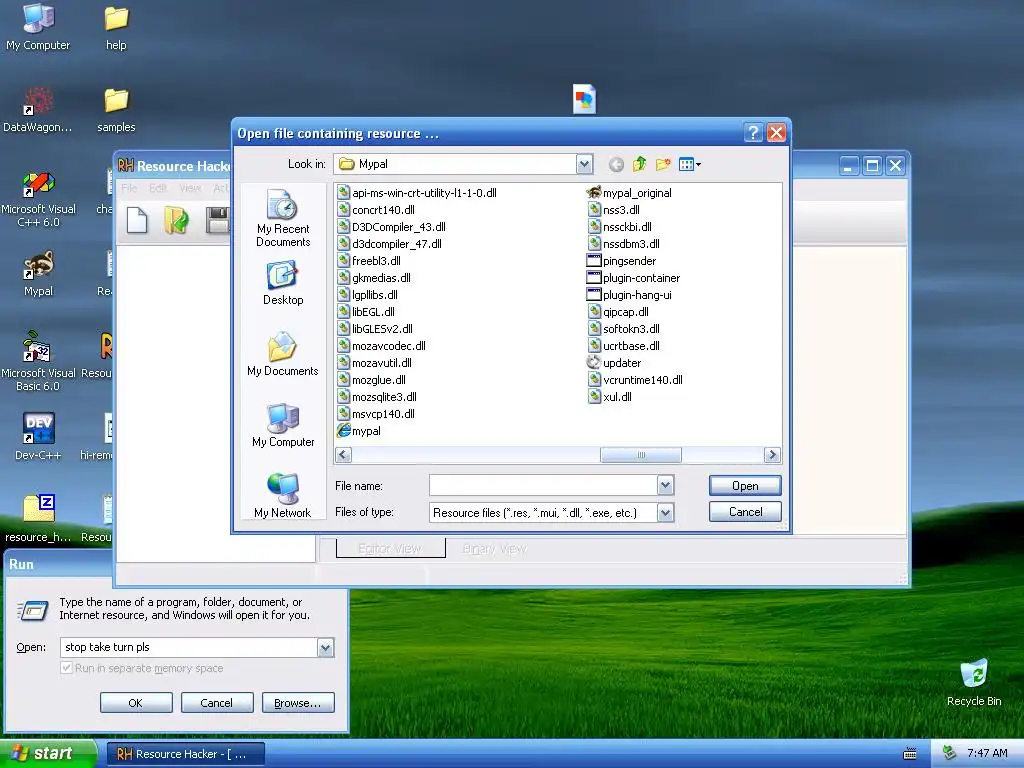Click the File name input field
This screenshot has width=1024, height=768.
(543, 485)
